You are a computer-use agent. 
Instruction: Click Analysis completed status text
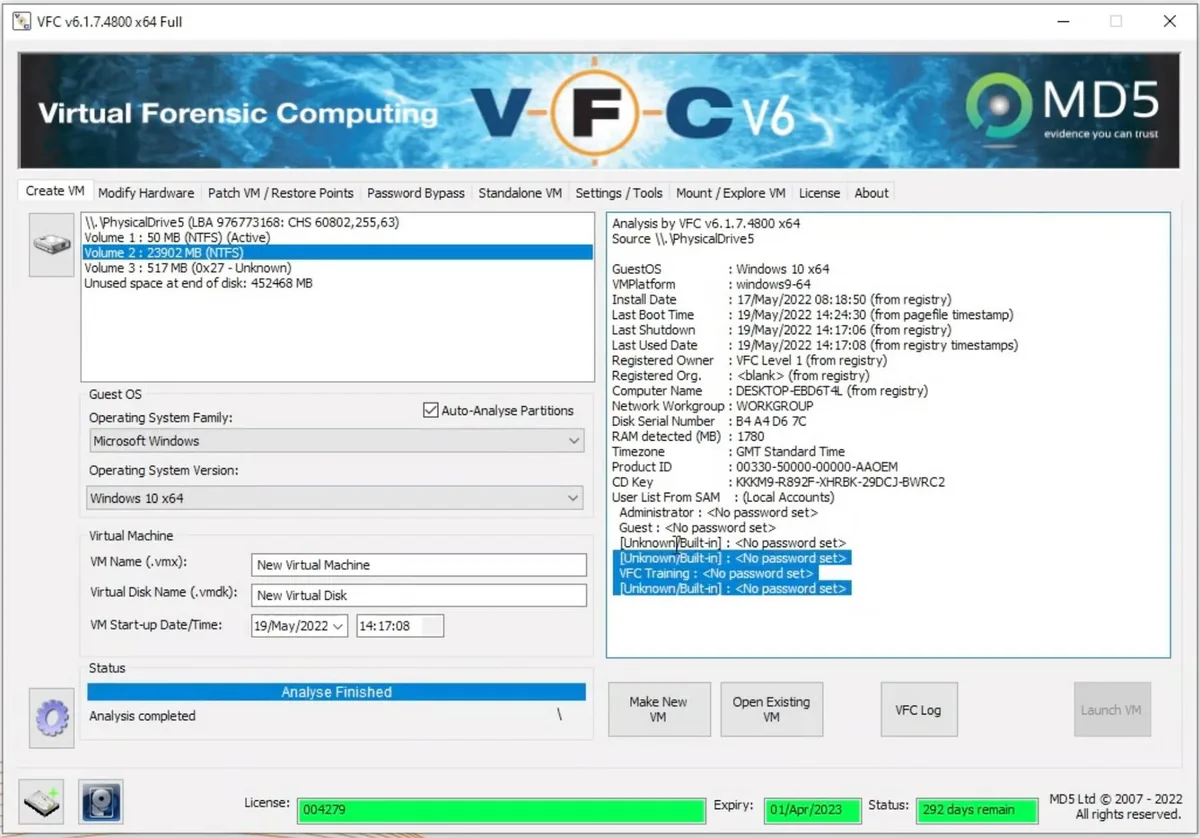click(x=142, y=716)
